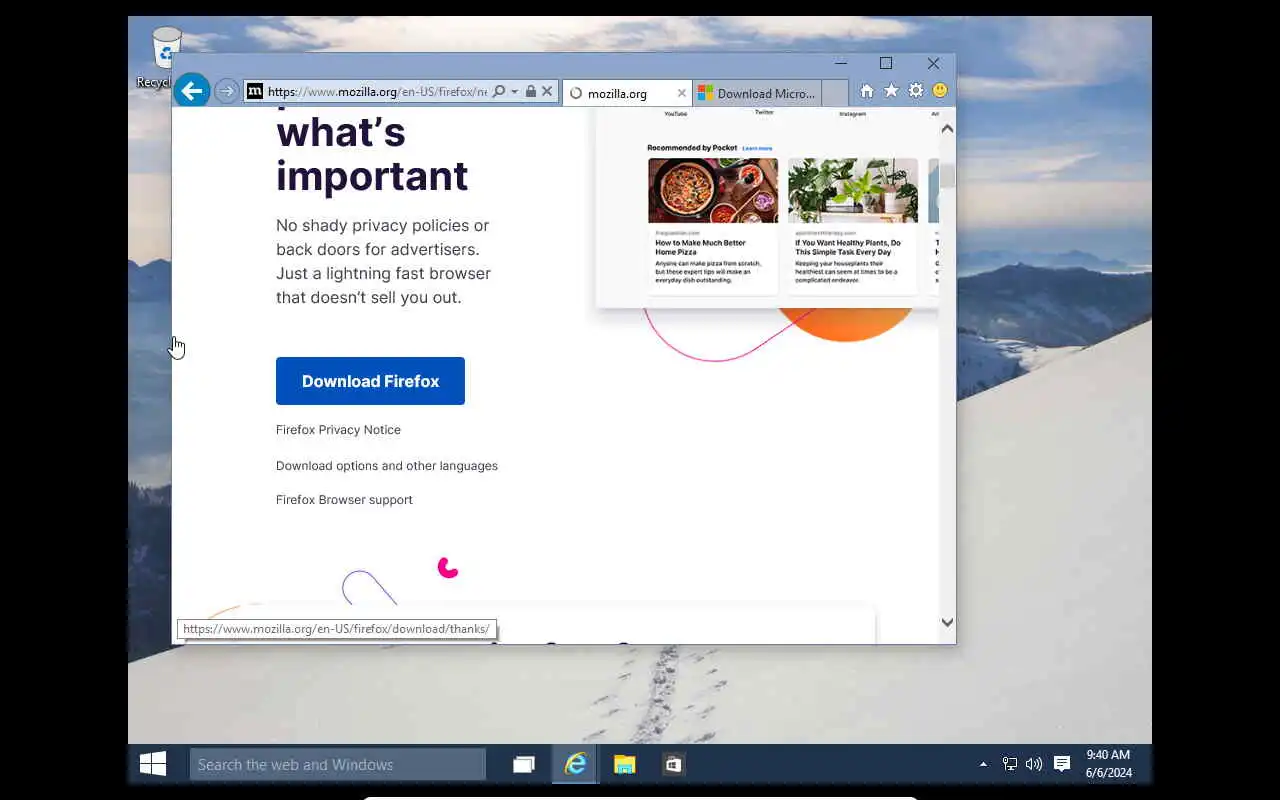This screenshot has width=1280, height=800.
Task: Click the search magnifier in address bar
Action: tap(499, 91)
